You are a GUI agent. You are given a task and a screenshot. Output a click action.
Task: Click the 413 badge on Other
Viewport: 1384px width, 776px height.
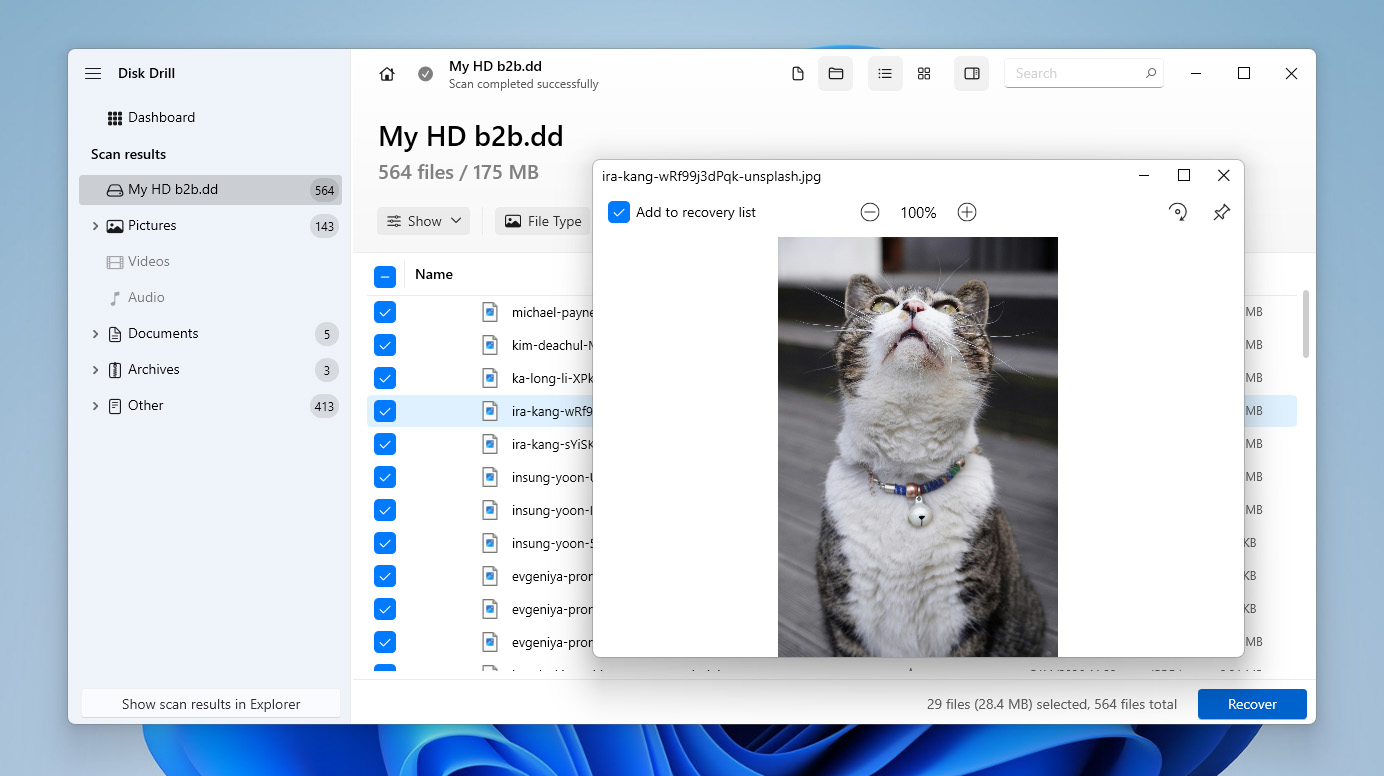click(324, 406)
